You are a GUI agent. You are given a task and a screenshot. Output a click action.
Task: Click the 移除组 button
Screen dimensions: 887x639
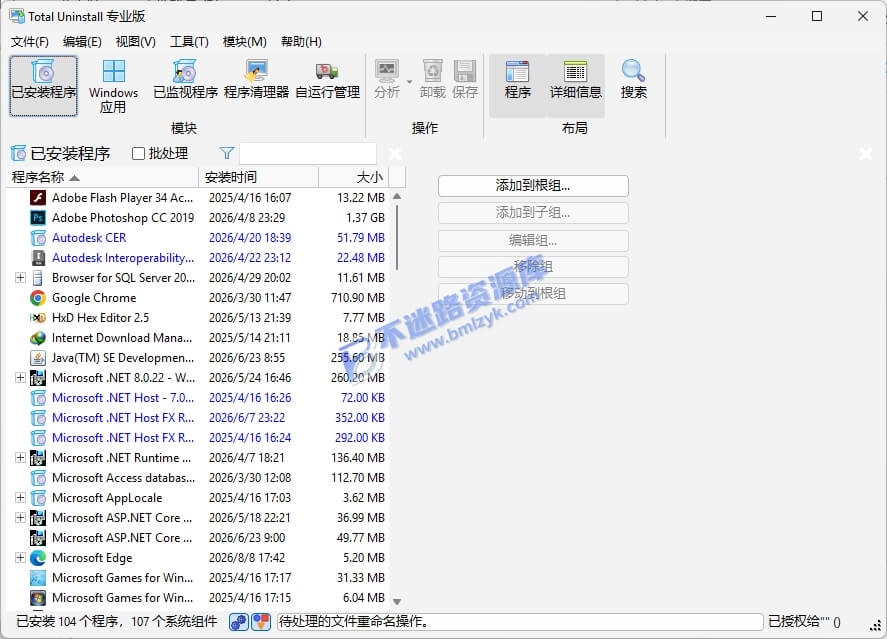pyautogui.click(x=533, y=266)
